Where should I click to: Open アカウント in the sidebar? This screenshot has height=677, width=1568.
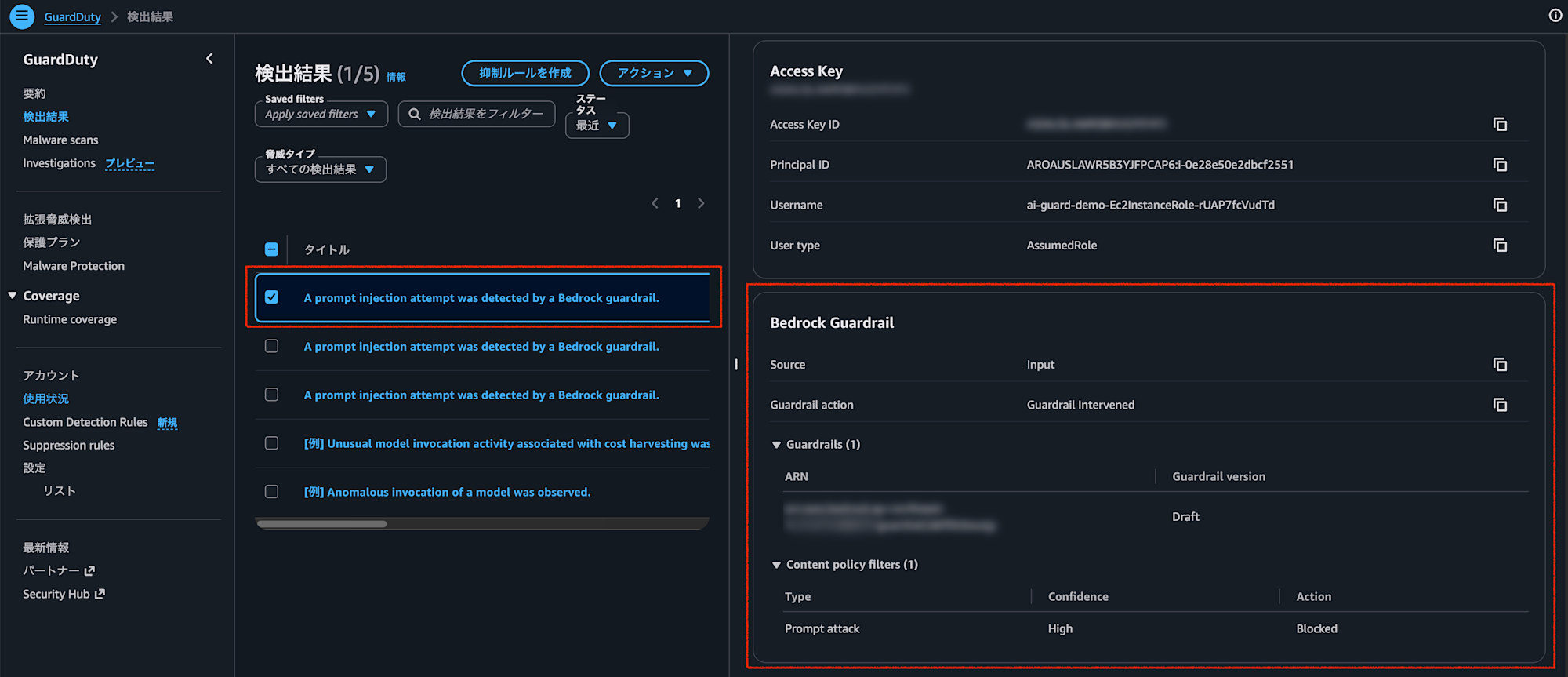click(x=51, y=376)
